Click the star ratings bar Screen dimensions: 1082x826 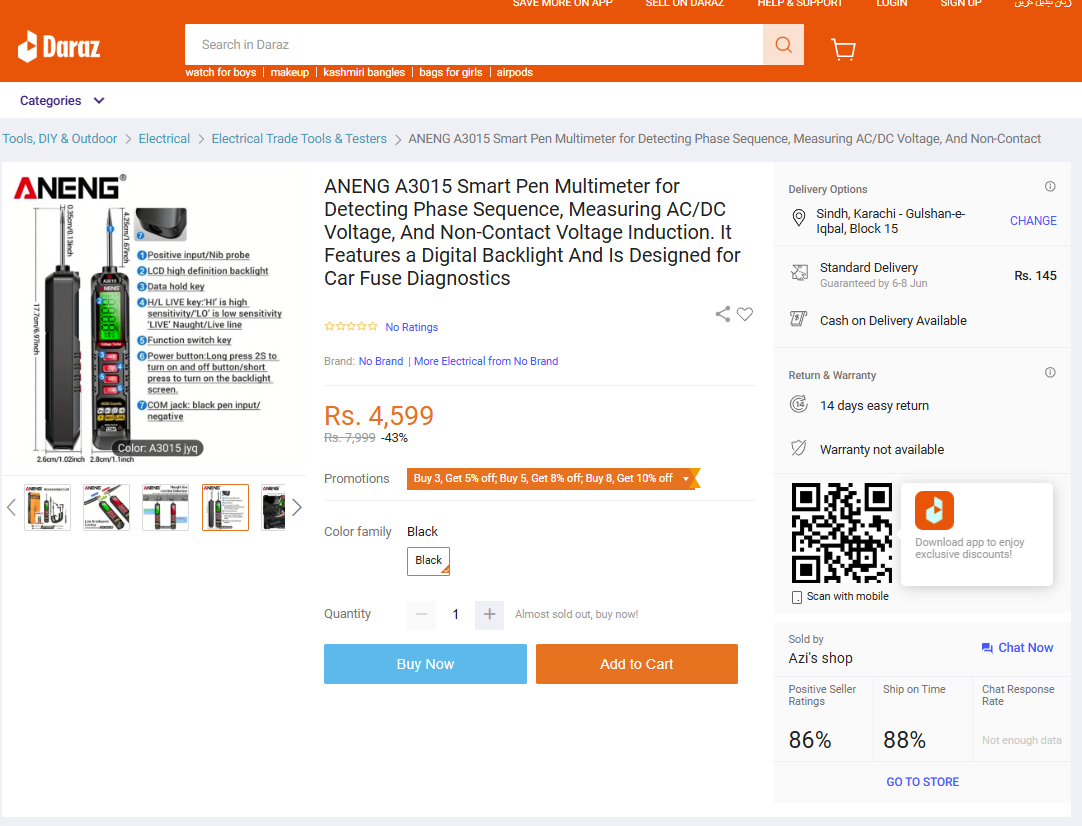coord(351,326)
